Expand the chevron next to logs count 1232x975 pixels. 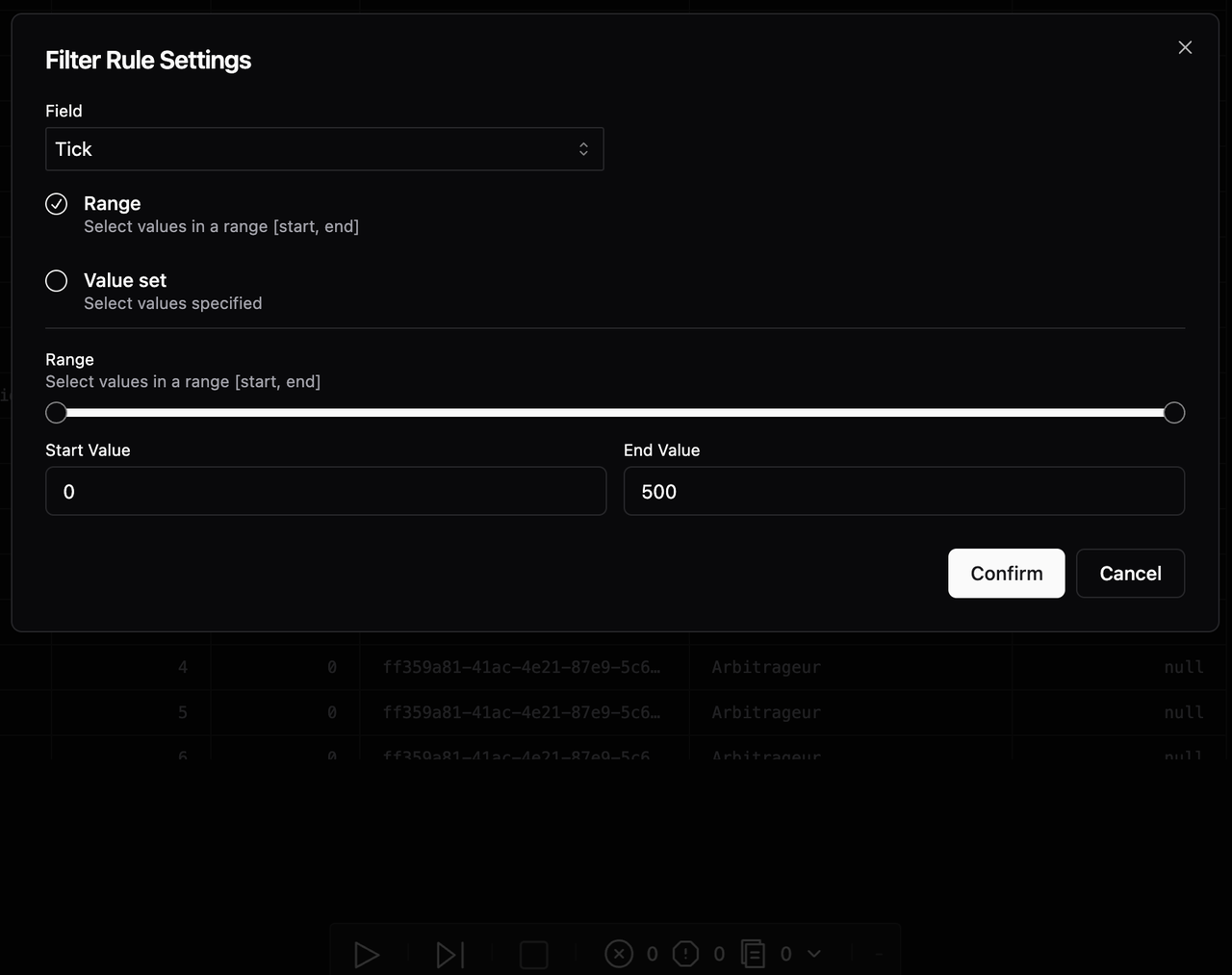click(814, 954)
